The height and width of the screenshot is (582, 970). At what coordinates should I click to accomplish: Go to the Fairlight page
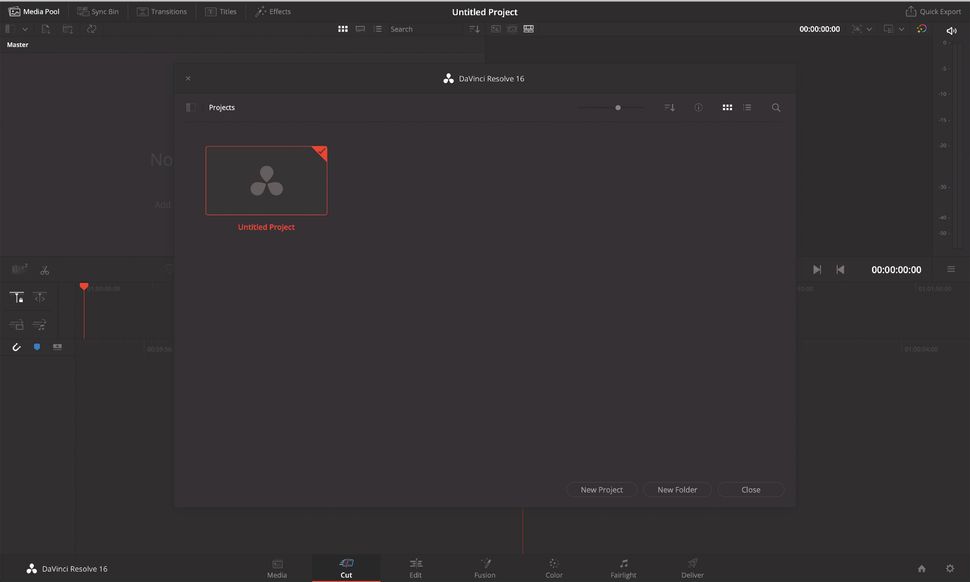click(x=623, y=568)
